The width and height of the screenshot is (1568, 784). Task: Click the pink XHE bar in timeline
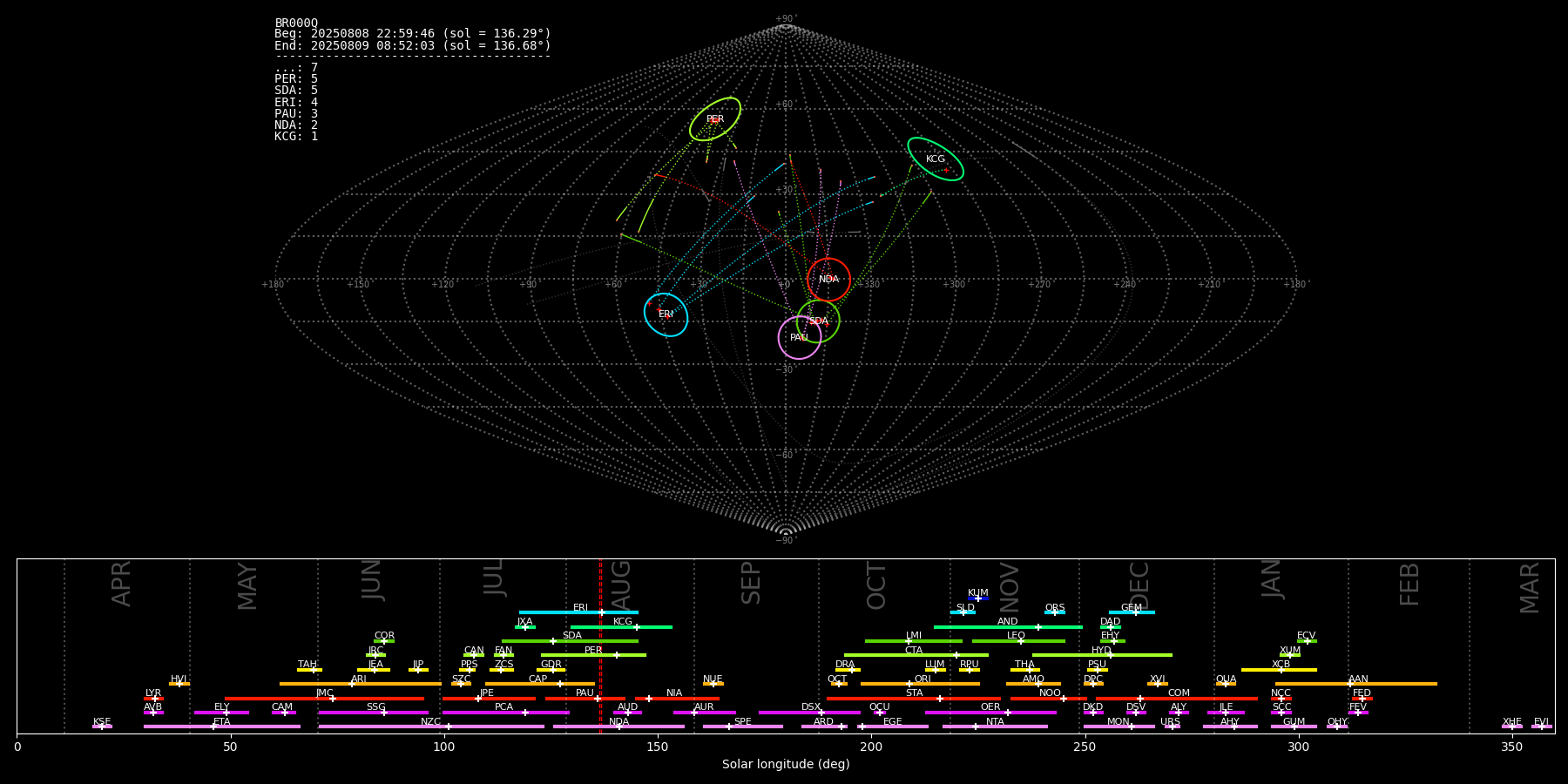pos(1512,727)
